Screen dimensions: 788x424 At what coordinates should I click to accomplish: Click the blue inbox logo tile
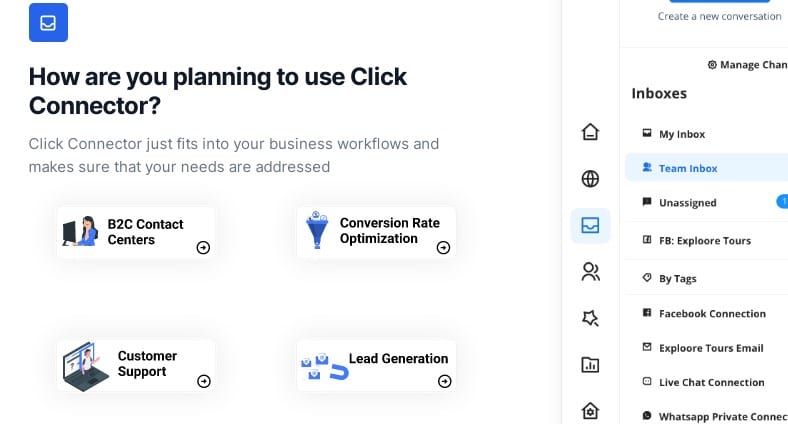(48, 23)
